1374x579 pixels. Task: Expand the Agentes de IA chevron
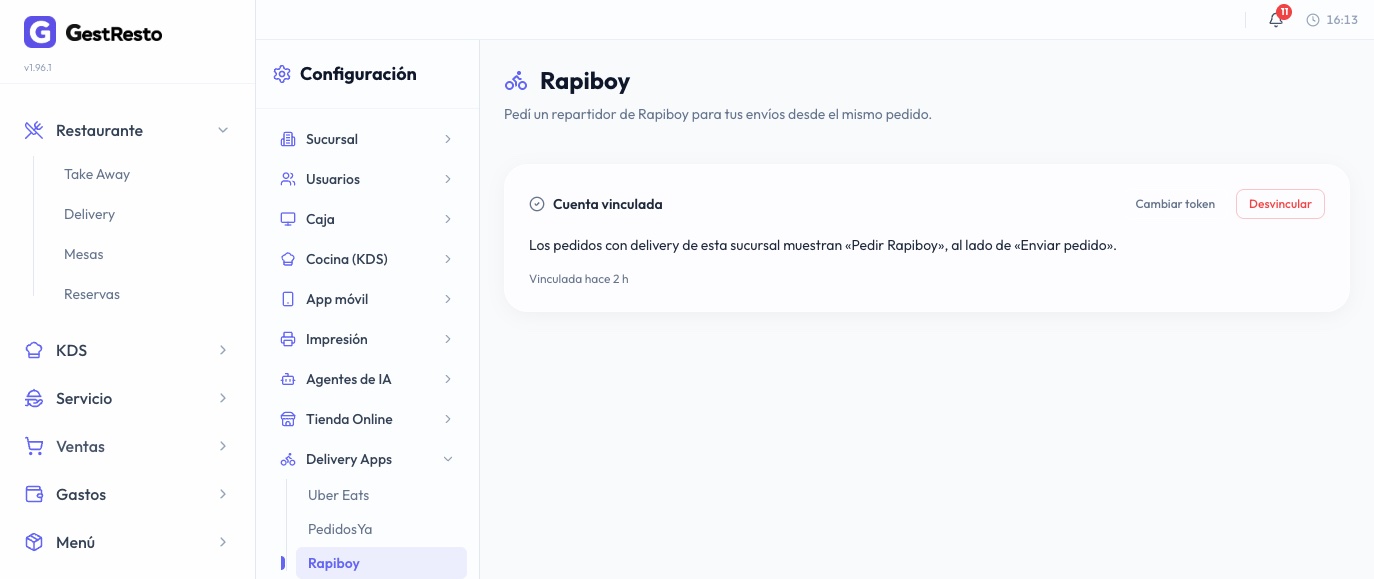click(x=448, y=379)
